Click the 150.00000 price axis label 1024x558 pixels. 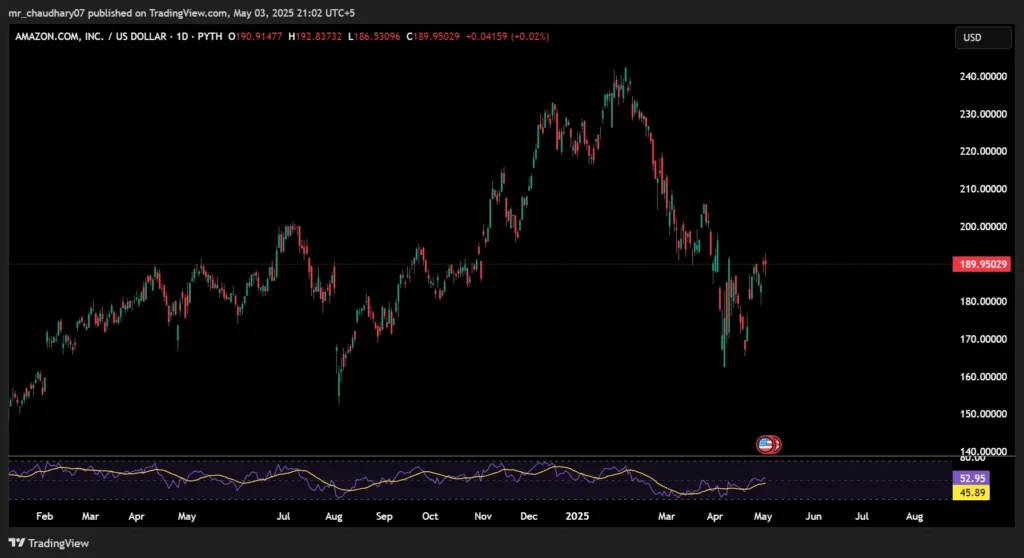(x=983, y=414)
